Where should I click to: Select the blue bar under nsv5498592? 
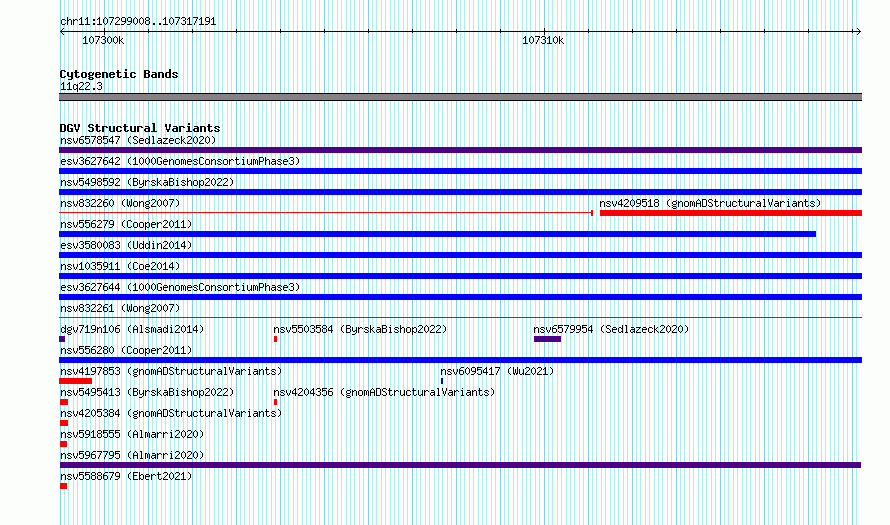tap(460, 192)
